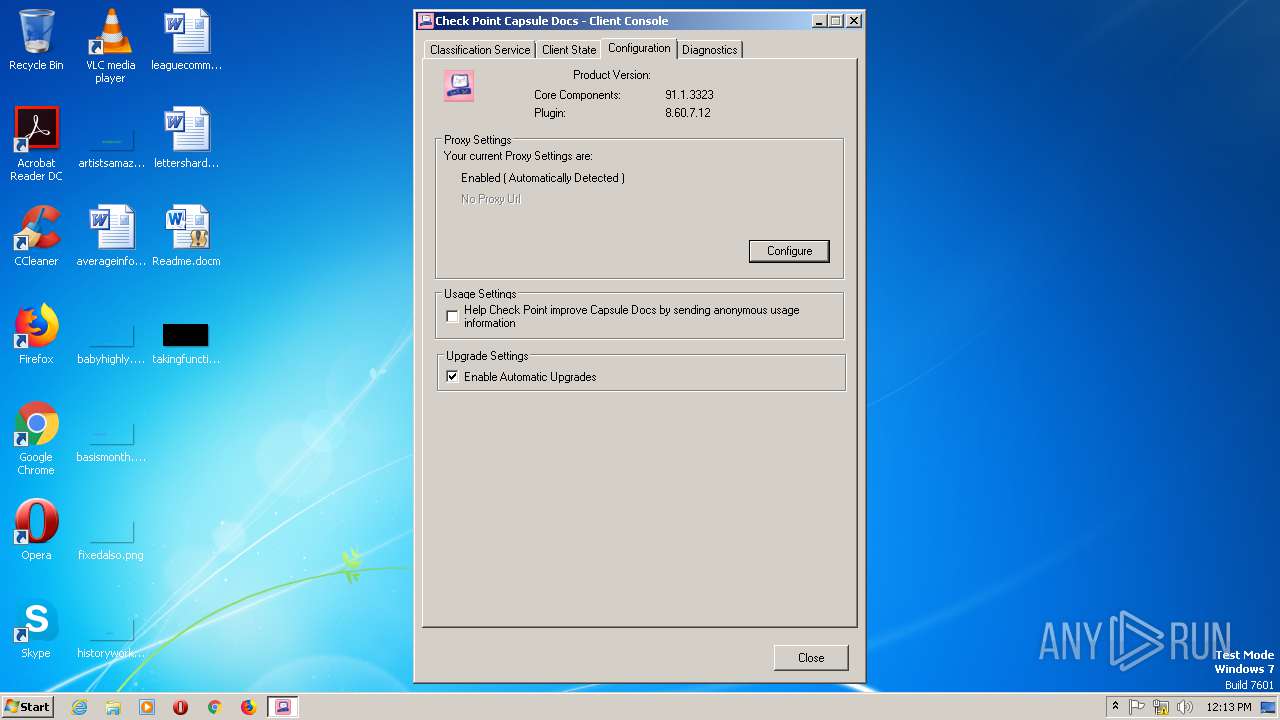Screen dimensions: 1280x720
Task: Open Windows Media Player taskbar icon
Action: (147, 707)
